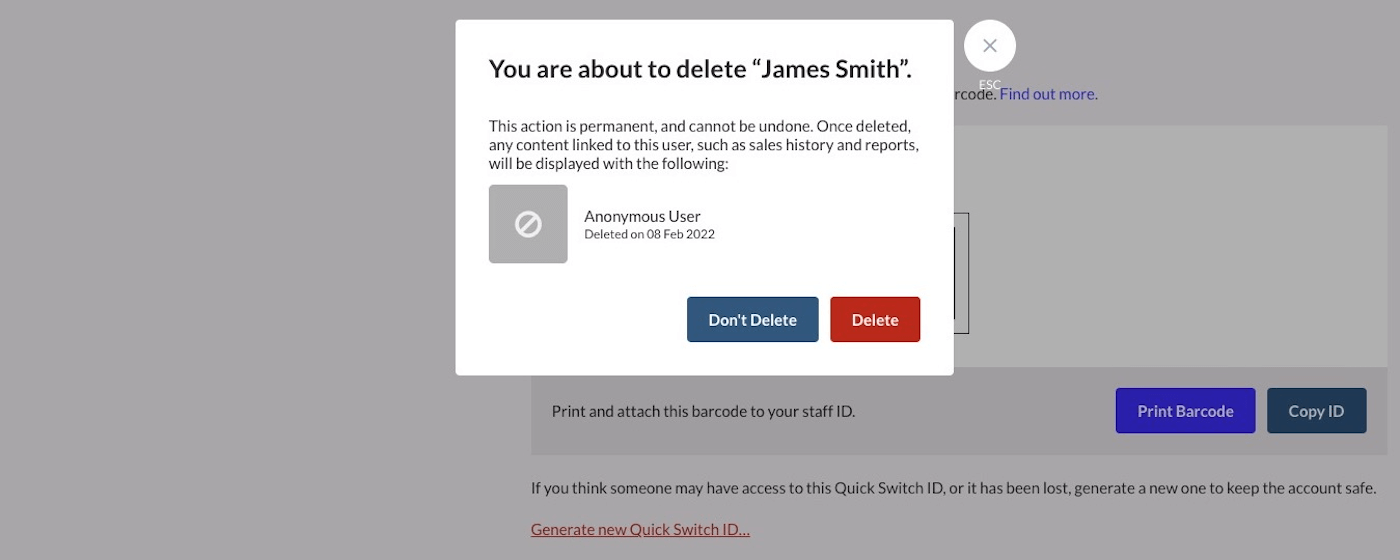
Task: Click the Print and attach barcode instruction text
Action: [703, 411]
